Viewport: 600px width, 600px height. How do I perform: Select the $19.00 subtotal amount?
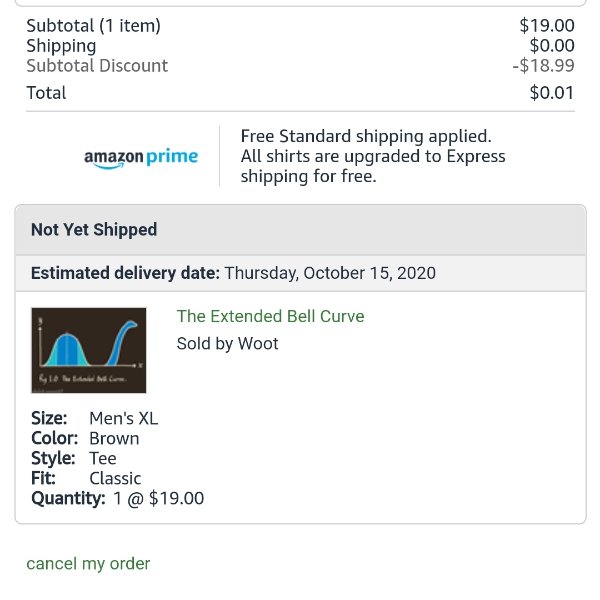coord(546,26)
